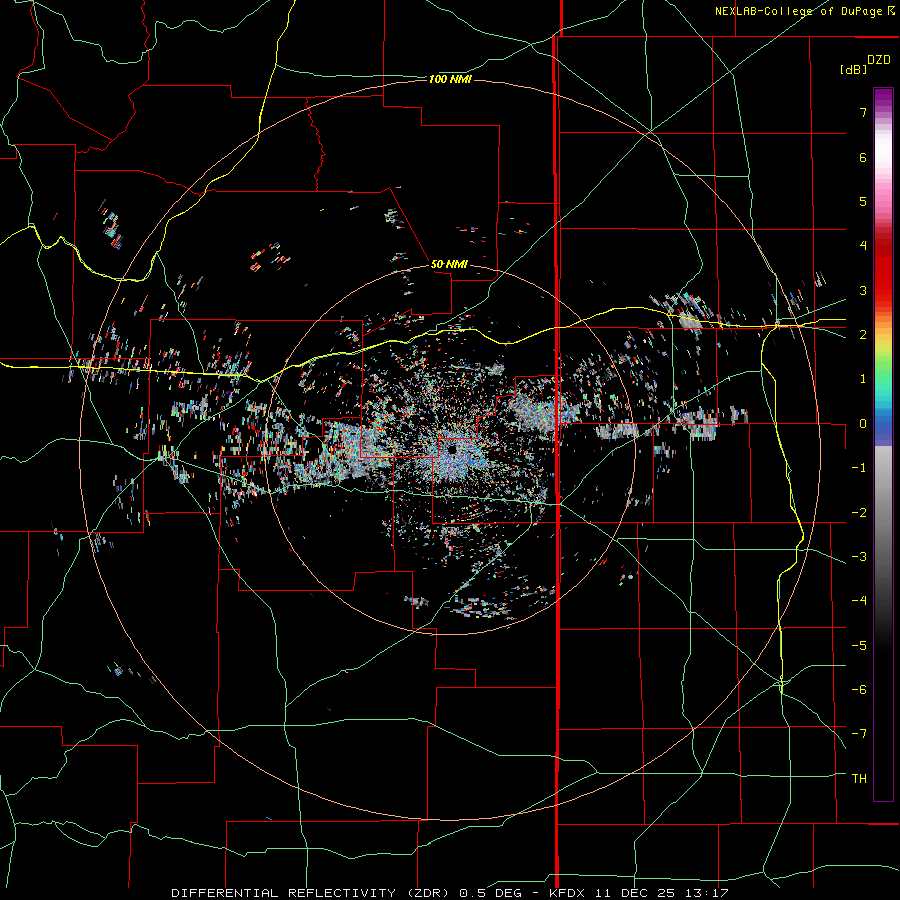Click the '-4' value on the color scale
The width and height of the screenshot is (900, 900).
859,601
